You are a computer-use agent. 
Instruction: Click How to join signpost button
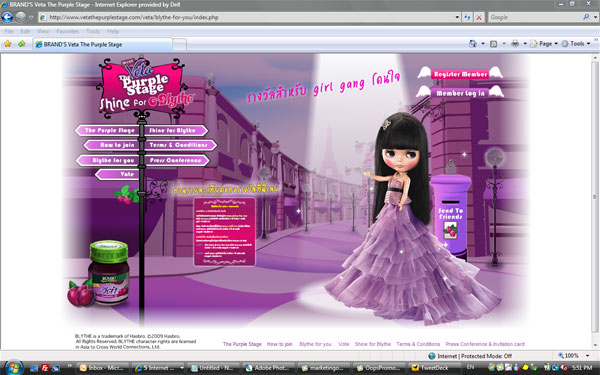coord(112,145)
